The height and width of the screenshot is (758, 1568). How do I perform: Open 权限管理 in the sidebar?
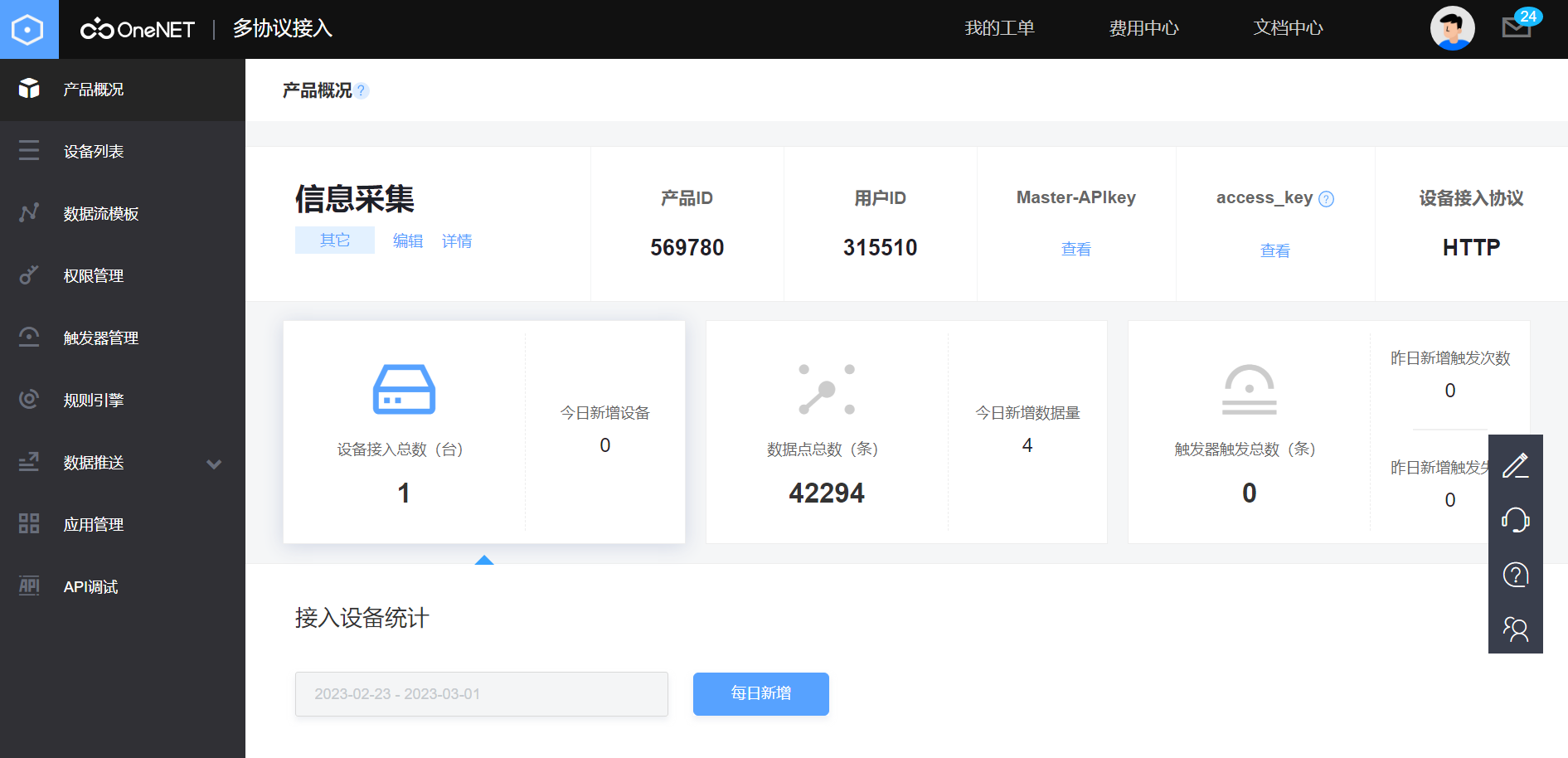[x=123, y=276]
